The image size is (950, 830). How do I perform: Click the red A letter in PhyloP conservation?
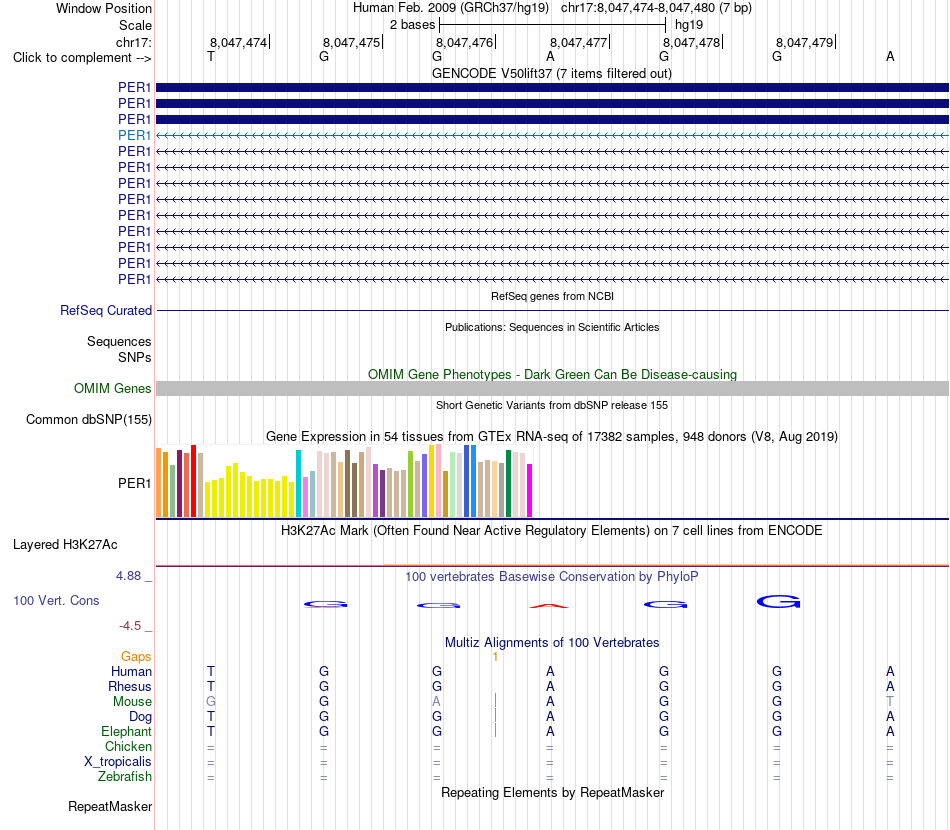coord(550,605)
